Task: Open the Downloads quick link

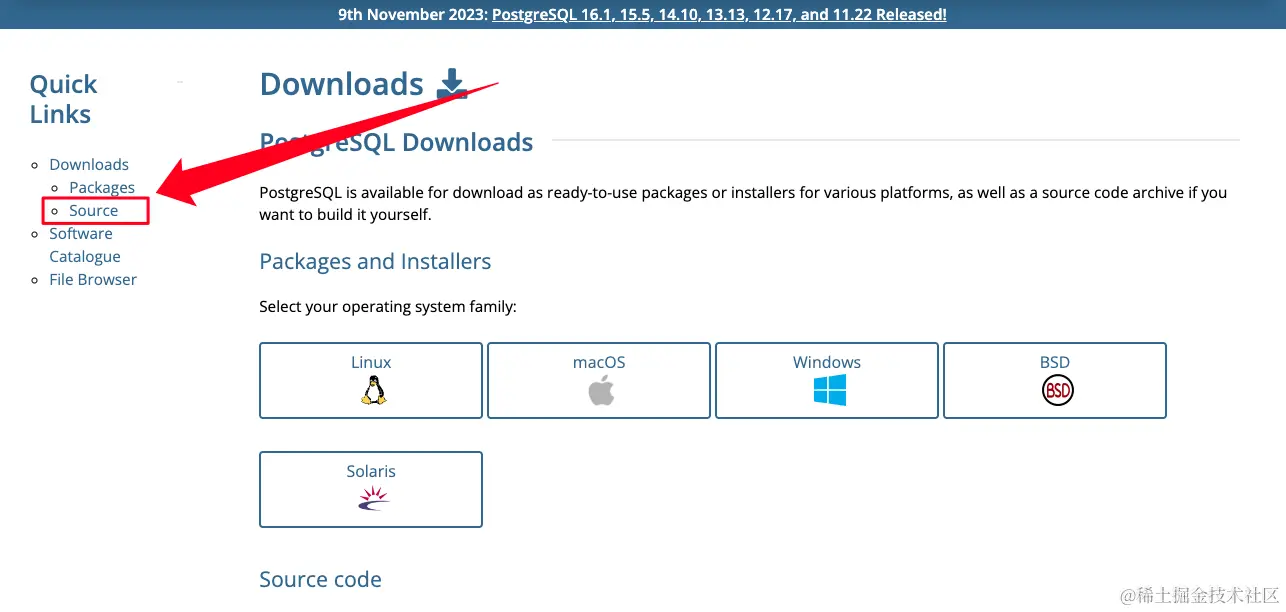Action: (89, 164)
